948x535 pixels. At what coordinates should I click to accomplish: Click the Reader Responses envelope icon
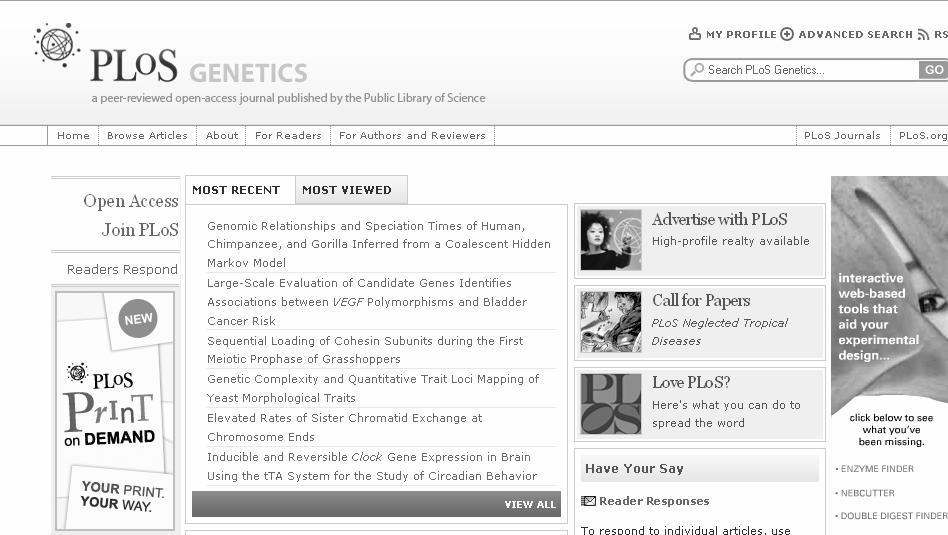(588, 501)
